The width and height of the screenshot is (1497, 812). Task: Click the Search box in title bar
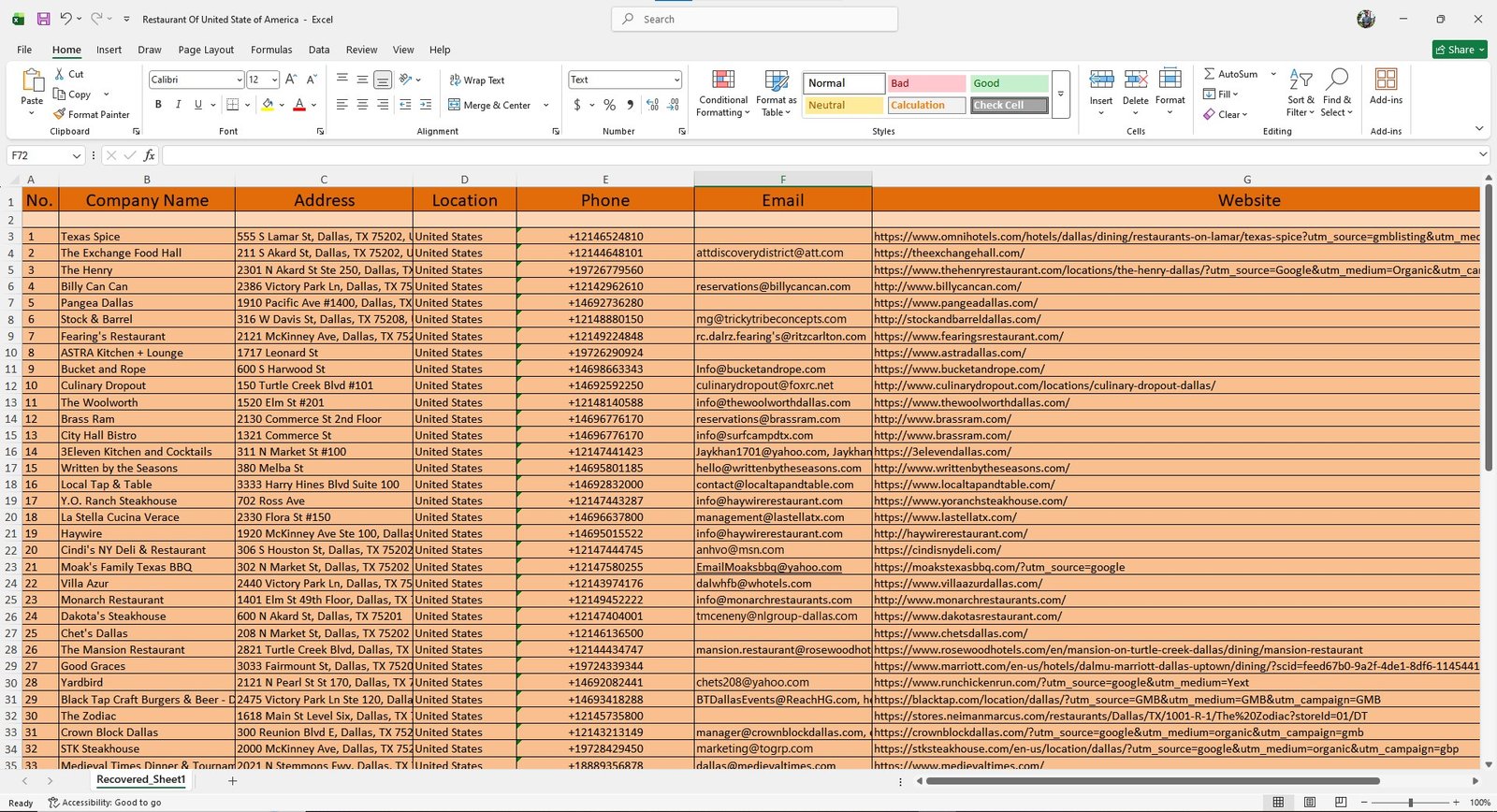(754, 19)
